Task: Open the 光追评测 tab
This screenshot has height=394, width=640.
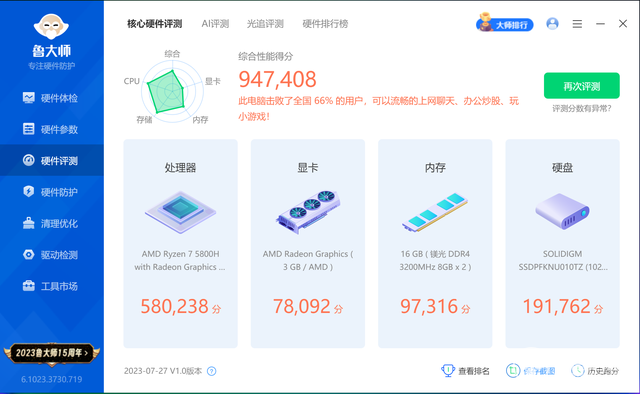Action: coord(265,24)
